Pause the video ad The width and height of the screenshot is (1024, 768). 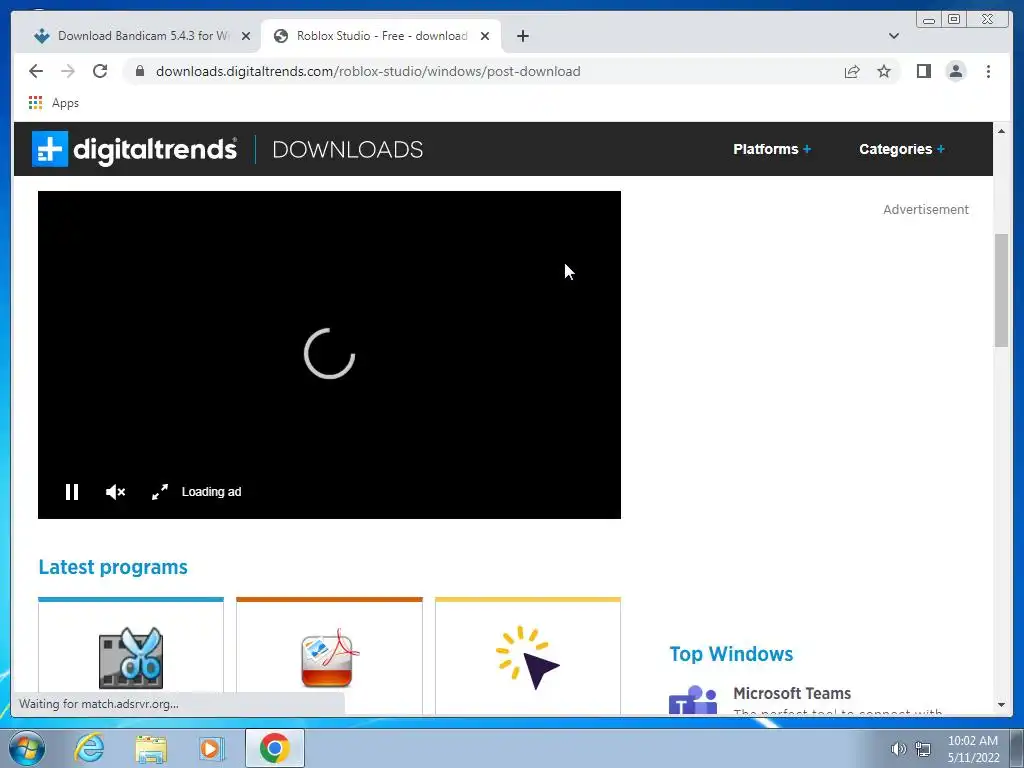72,492
